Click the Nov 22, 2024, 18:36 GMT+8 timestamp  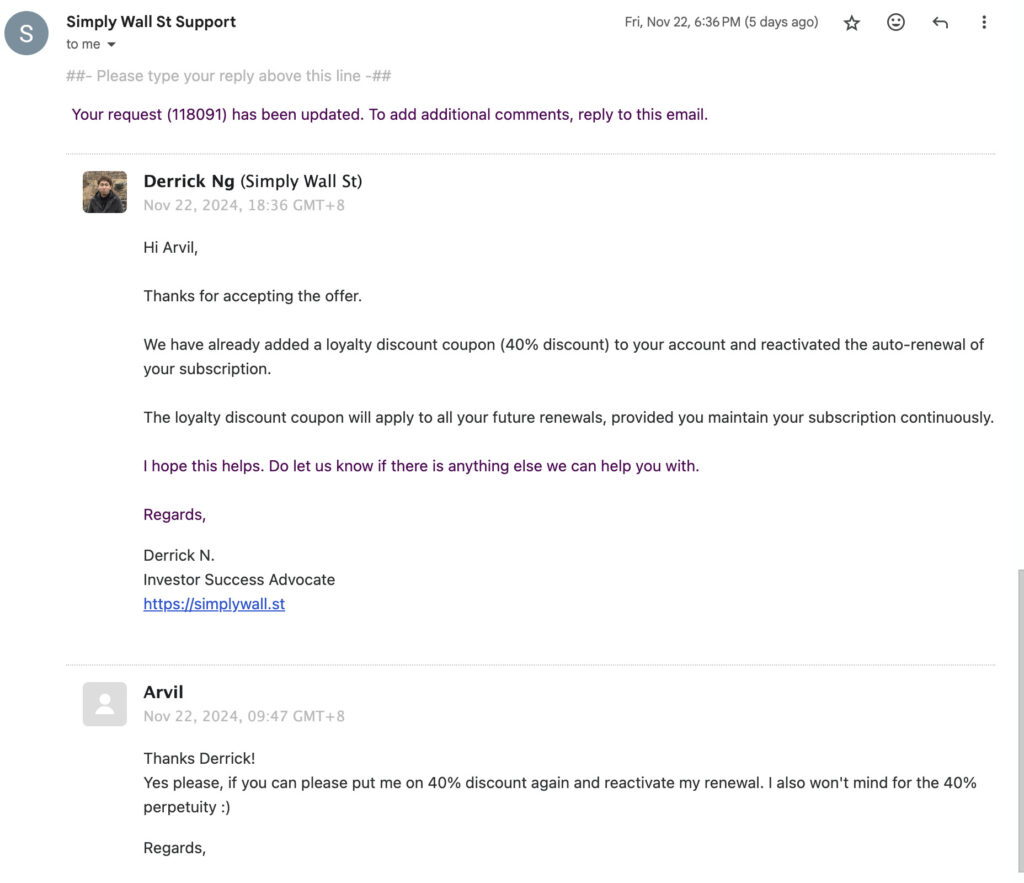pyautogui.click(x=243, y=205)
